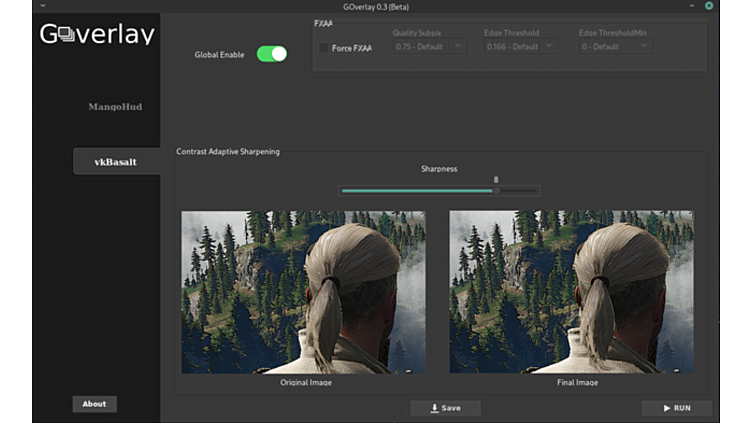Click the Sharpness slider handle
Viewport: 752px width, 423px height.
(x=494, y=190)
